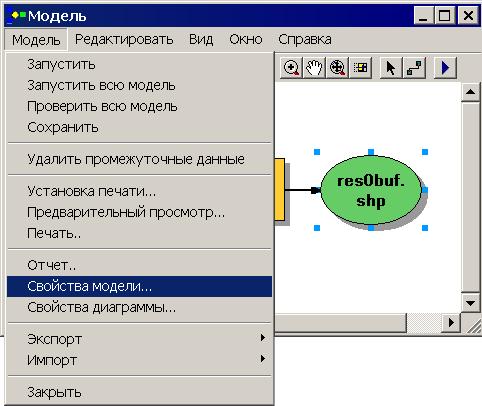
Task: Expand the Импорт submenu
Action: click(x=139, y=360)
